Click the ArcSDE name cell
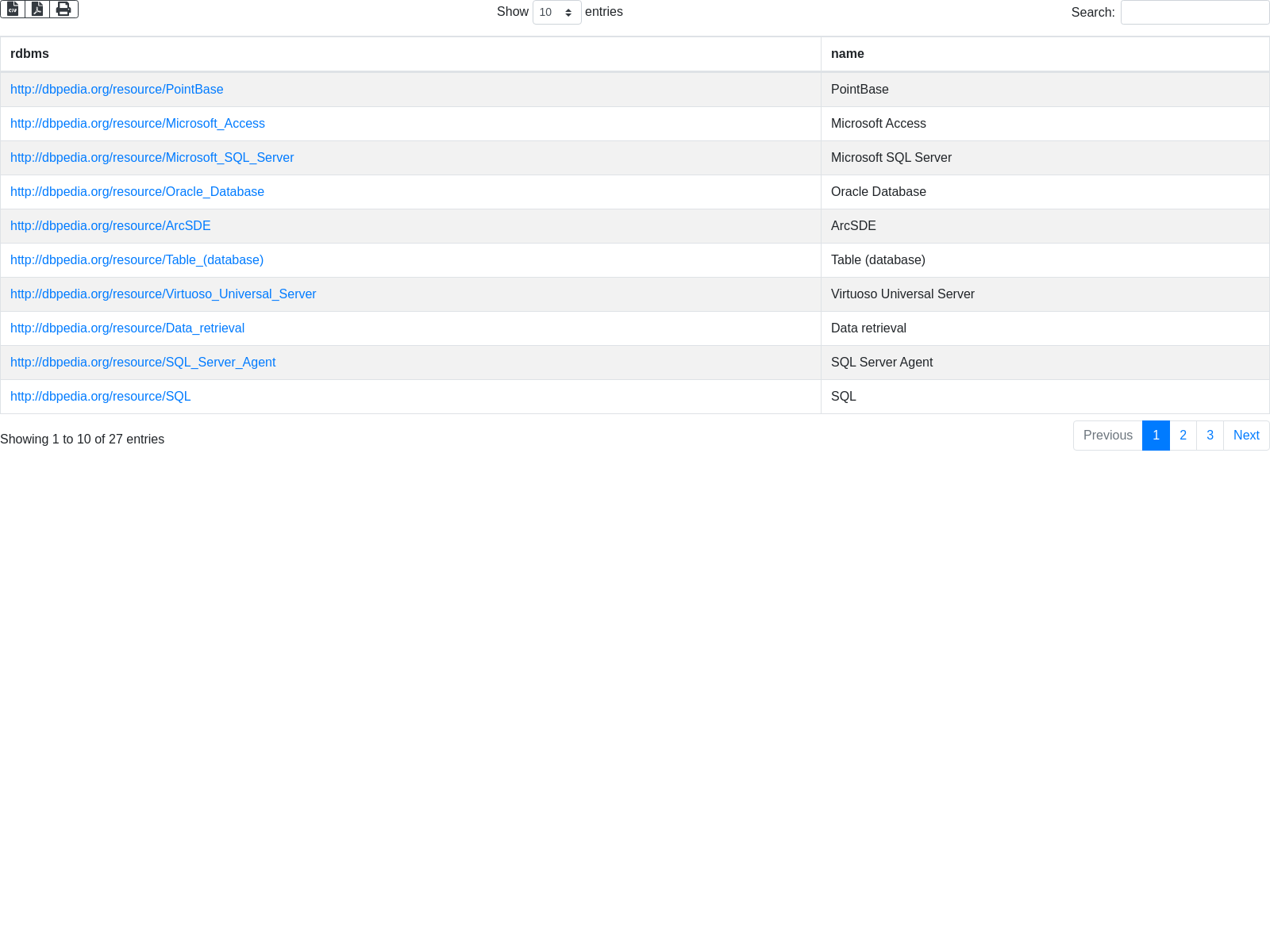 pos(1045,226)
